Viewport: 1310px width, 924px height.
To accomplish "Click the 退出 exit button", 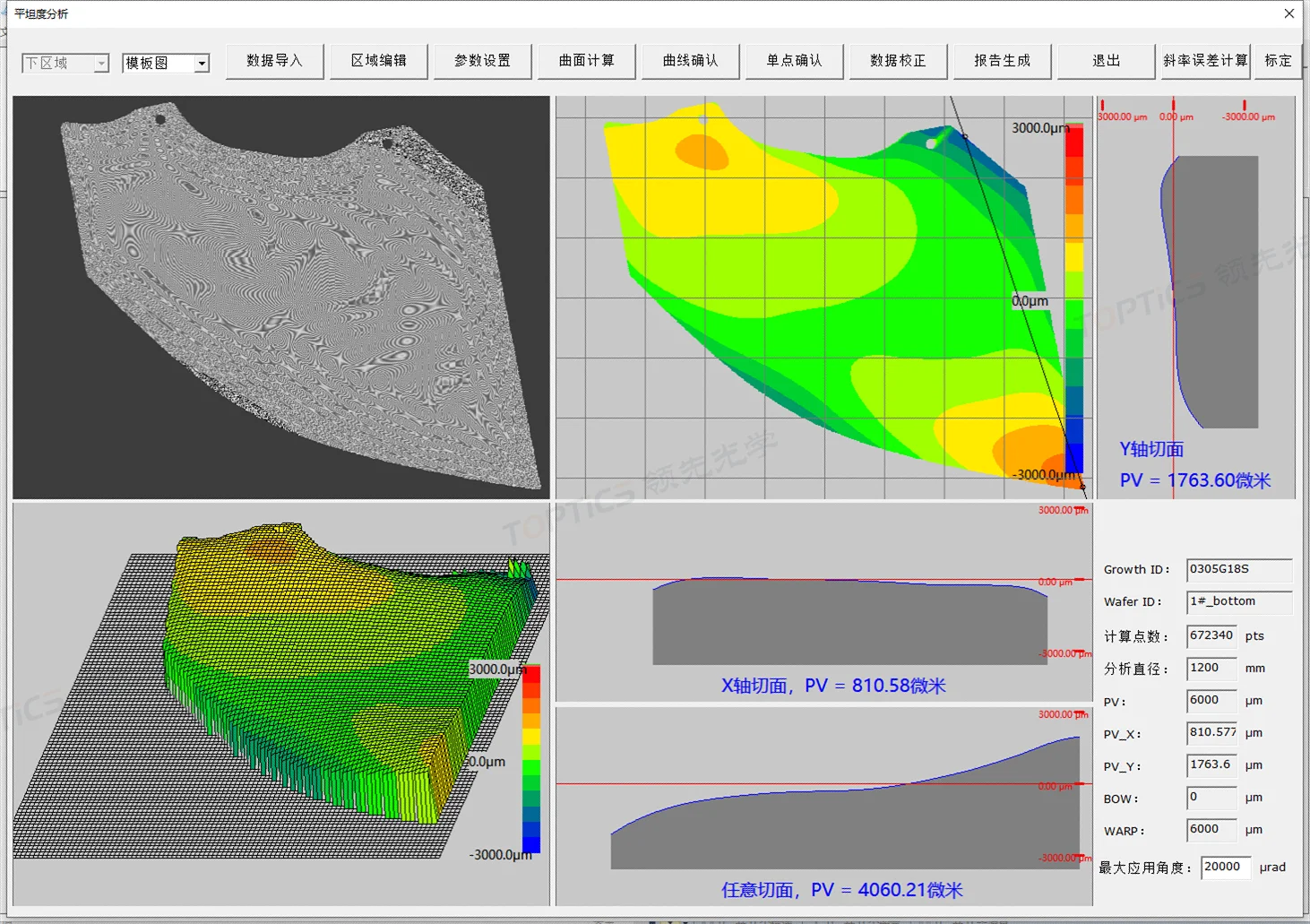I will click(x=1107, y=61).
